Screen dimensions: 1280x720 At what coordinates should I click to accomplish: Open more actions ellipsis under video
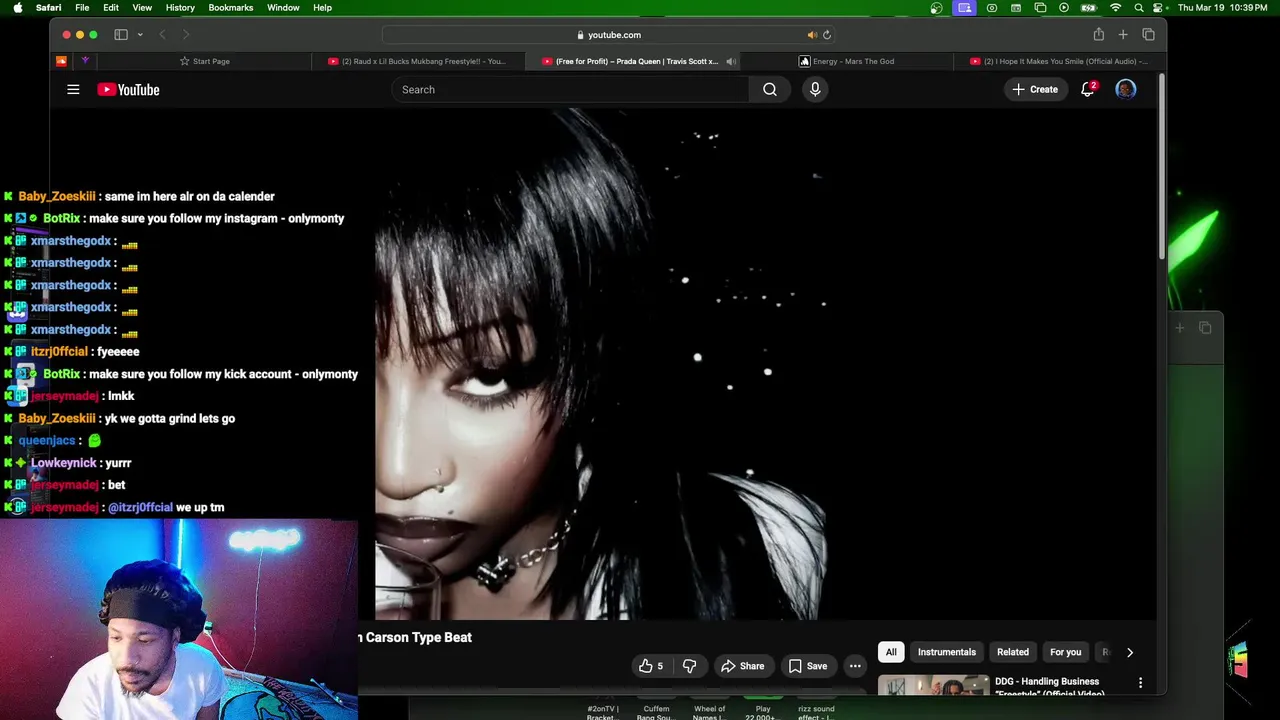[x=855, y=666]
